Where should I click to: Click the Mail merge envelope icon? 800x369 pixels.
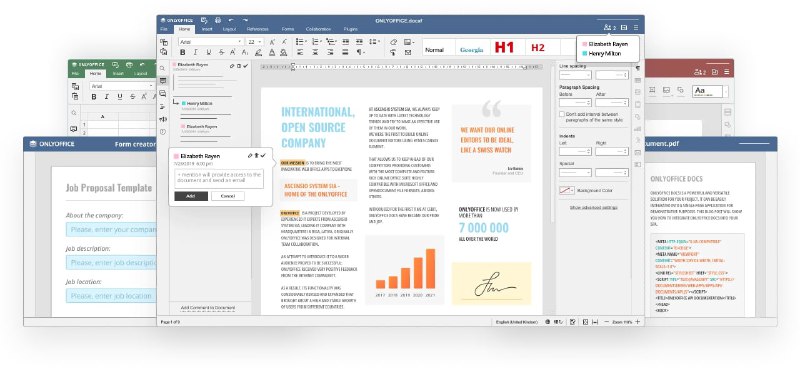(408, 52)
